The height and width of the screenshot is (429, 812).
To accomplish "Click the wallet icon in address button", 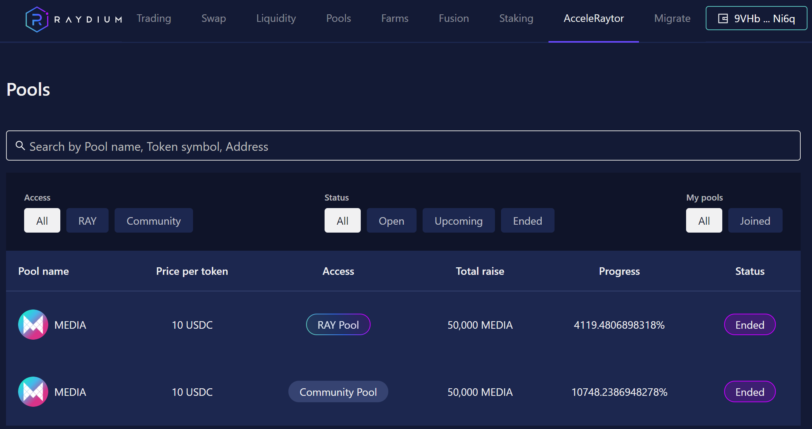I will tap(723, 19).
